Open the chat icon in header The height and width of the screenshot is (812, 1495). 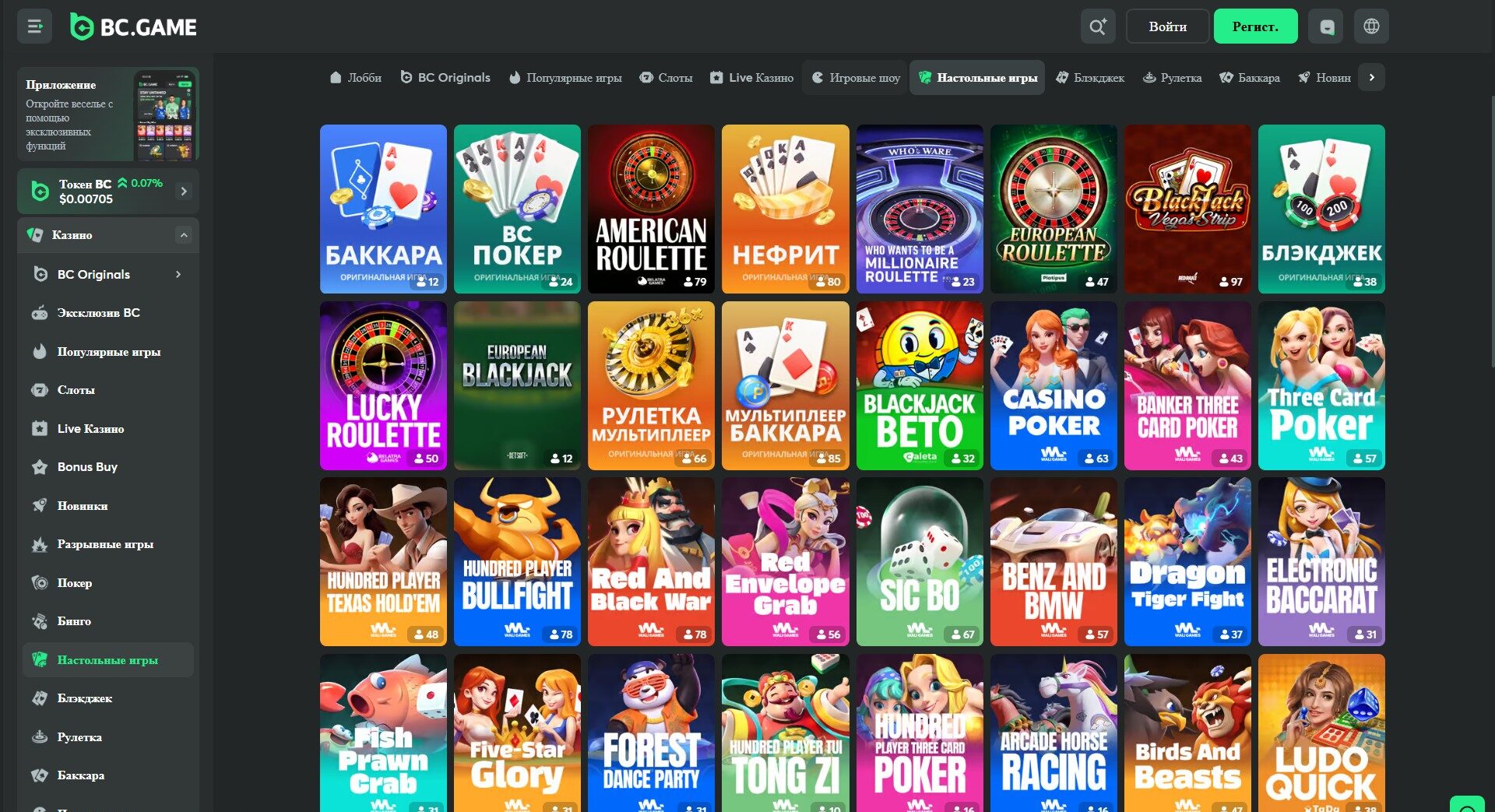coord(1327,26)
